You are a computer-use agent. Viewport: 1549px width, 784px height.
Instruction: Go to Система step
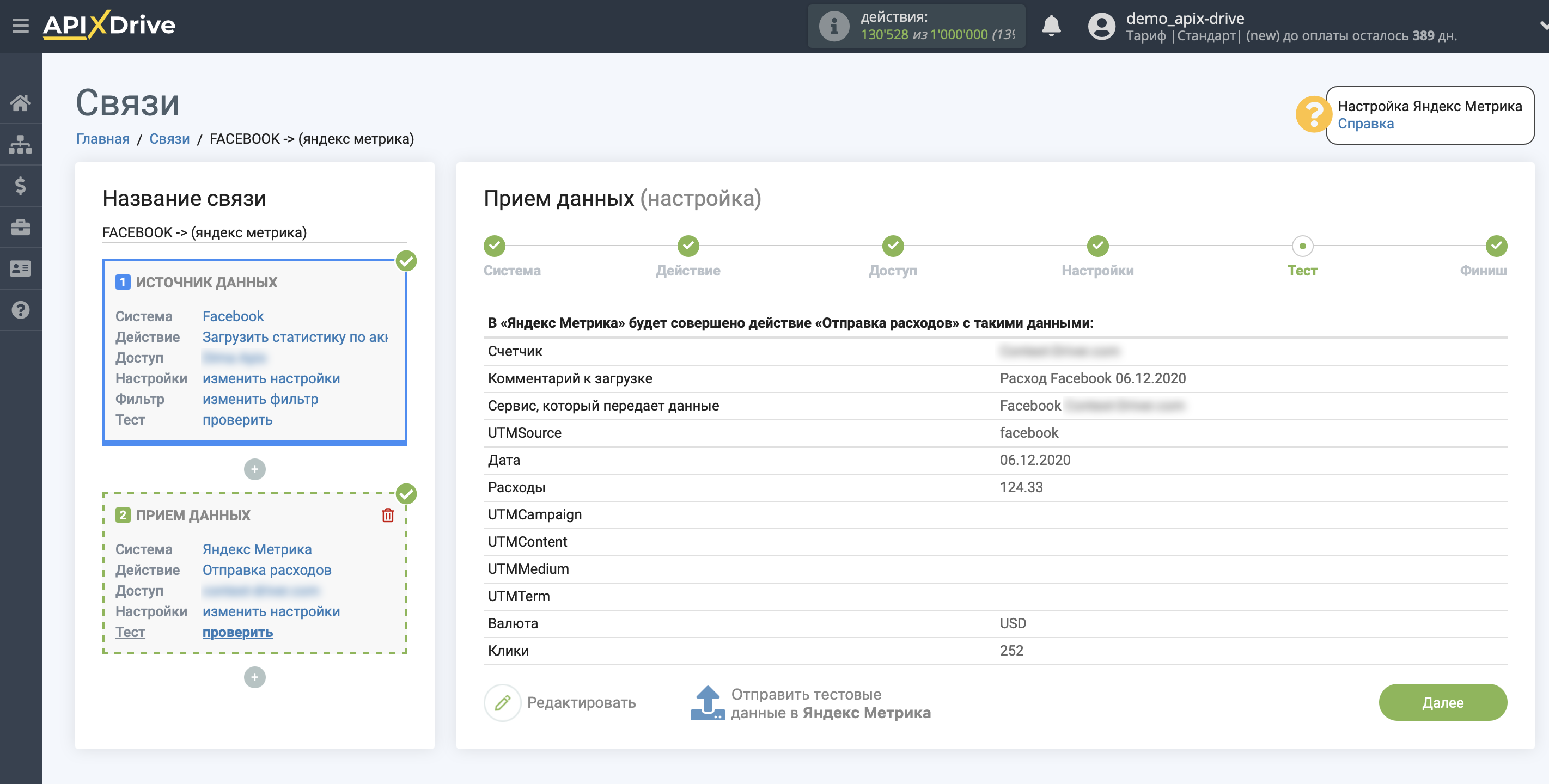pyautogui.click(x=495, y=246)
